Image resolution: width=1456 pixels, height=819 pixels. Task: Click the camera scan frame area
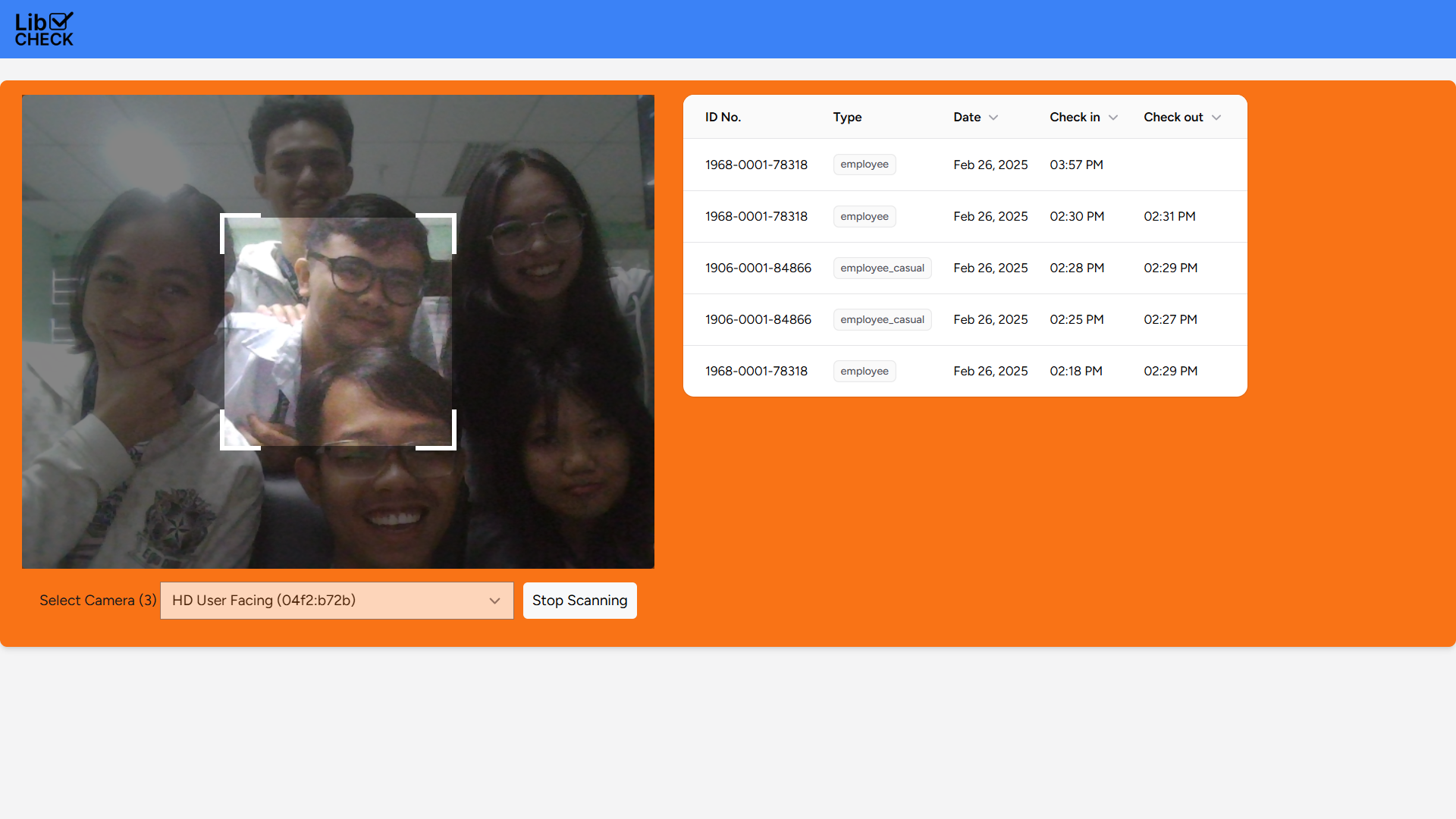click(x=338, y=331)
